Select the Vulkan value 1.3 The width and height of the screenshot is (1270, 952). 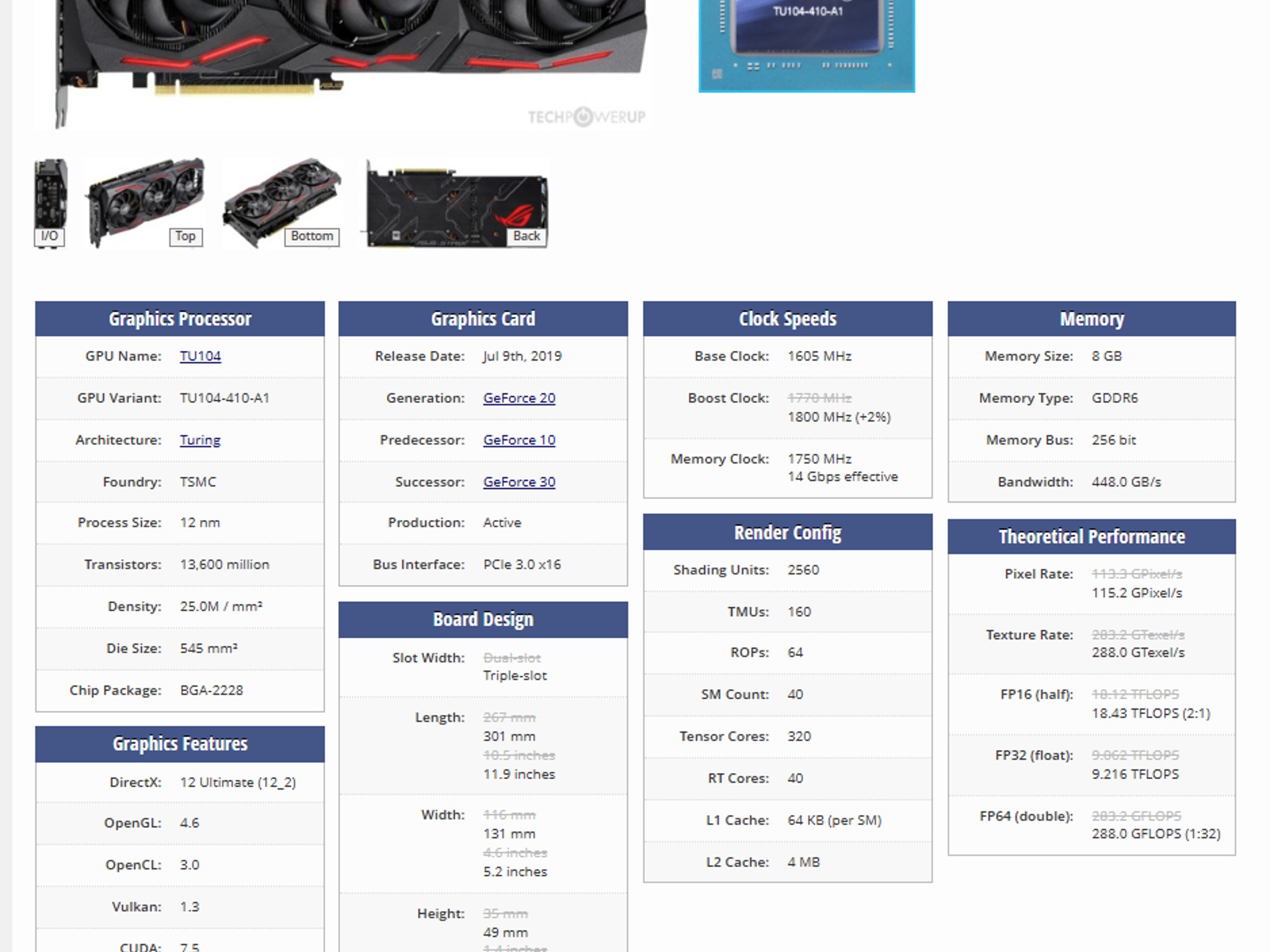click(x=189, y=907)
